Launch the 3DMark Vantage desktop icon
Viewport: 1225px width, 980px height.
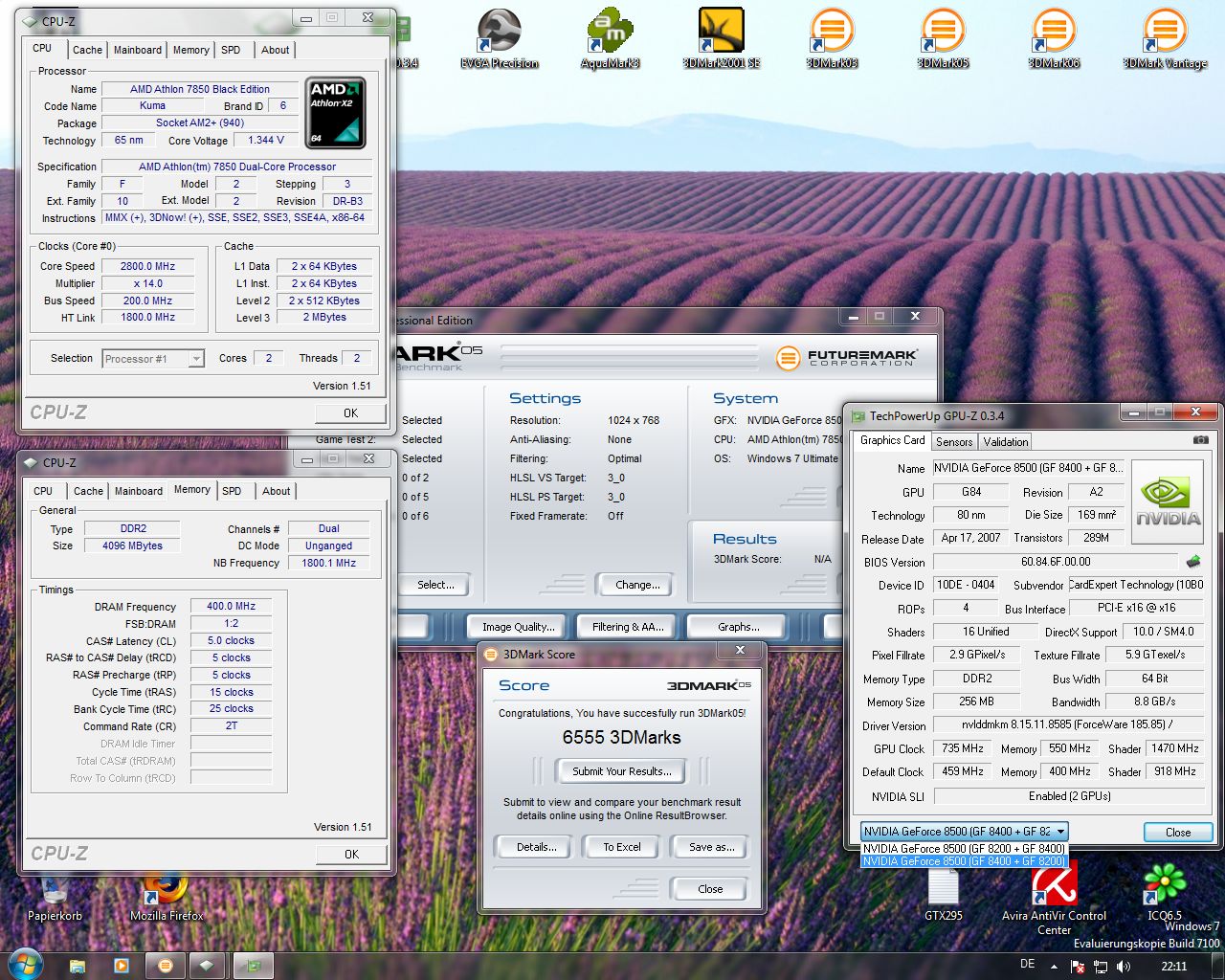pyautogui.click(x=1165, y=40)
